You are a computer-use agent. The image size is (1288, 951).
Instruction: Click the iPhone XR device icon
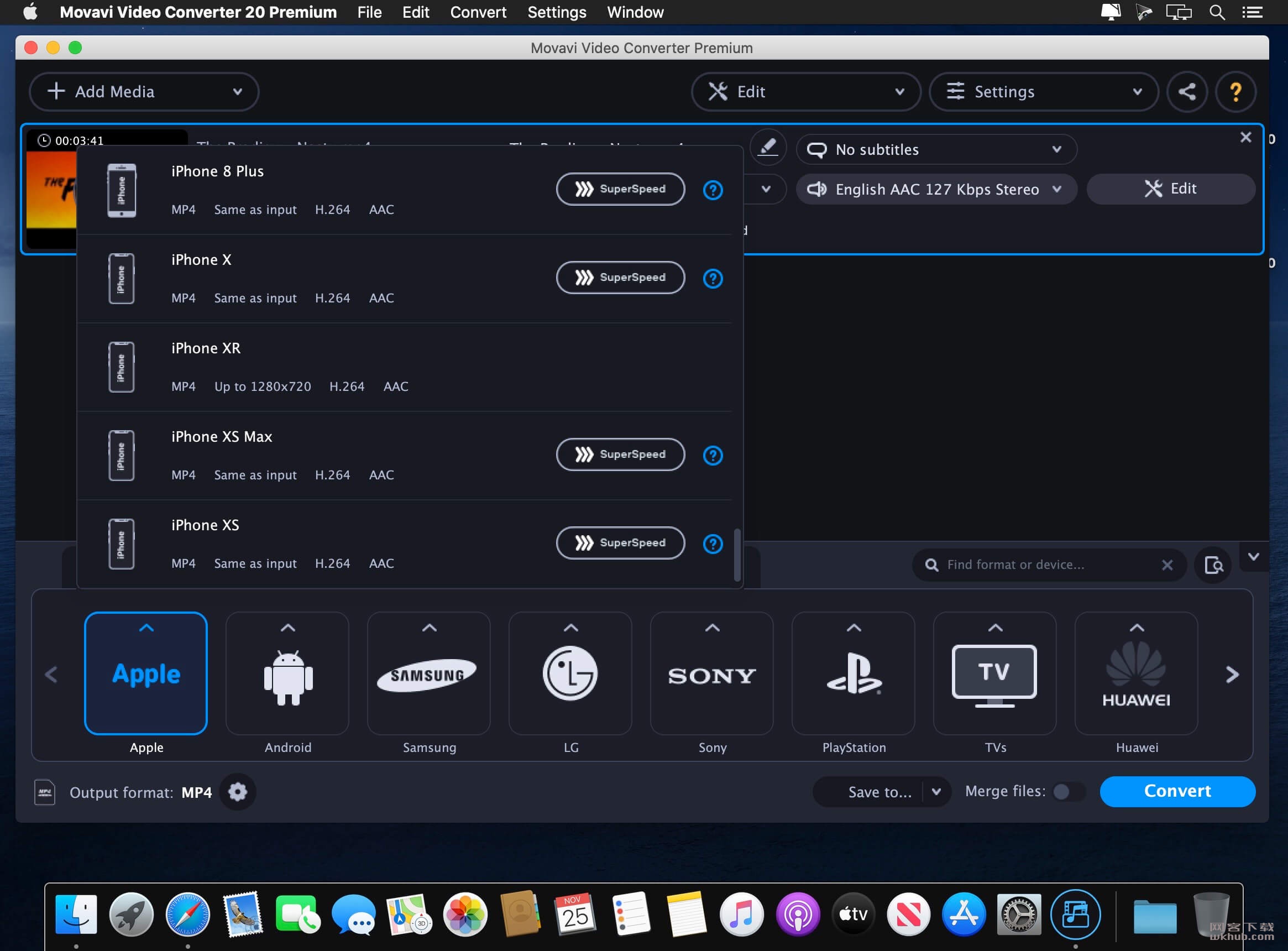click(122, 367)
